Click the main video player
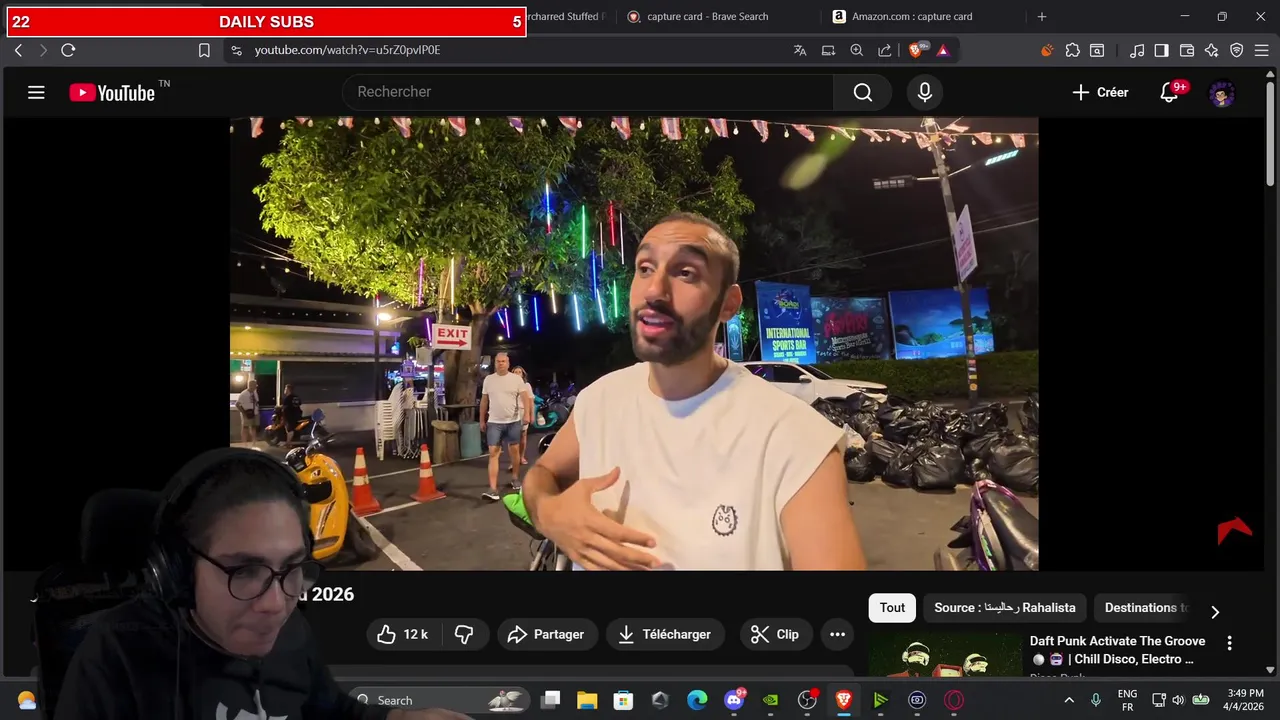 click(x=634, y=343)
